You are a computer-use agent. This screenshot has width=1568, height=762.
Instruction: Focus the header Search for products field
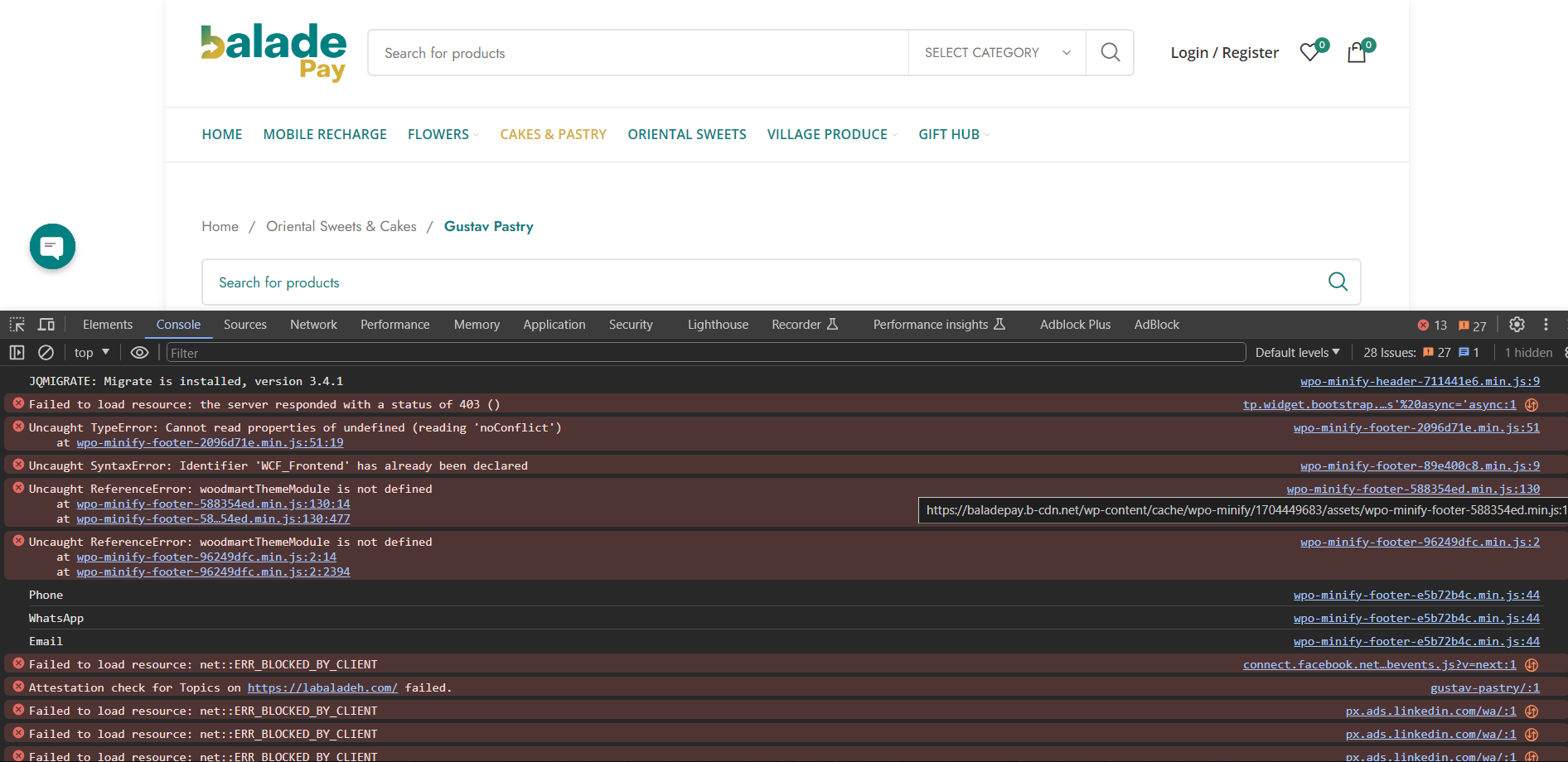(x=638, y=53)
